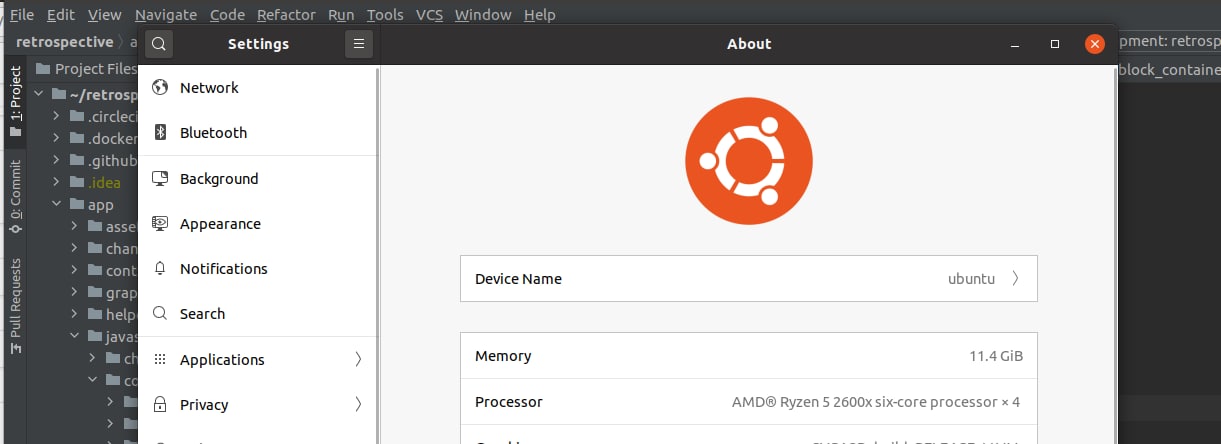Viewport: 1221px width, 444px height.
Task: Switch to the 1: Project tool window tab
Action: pyautogui.click(x=15, y=102)
